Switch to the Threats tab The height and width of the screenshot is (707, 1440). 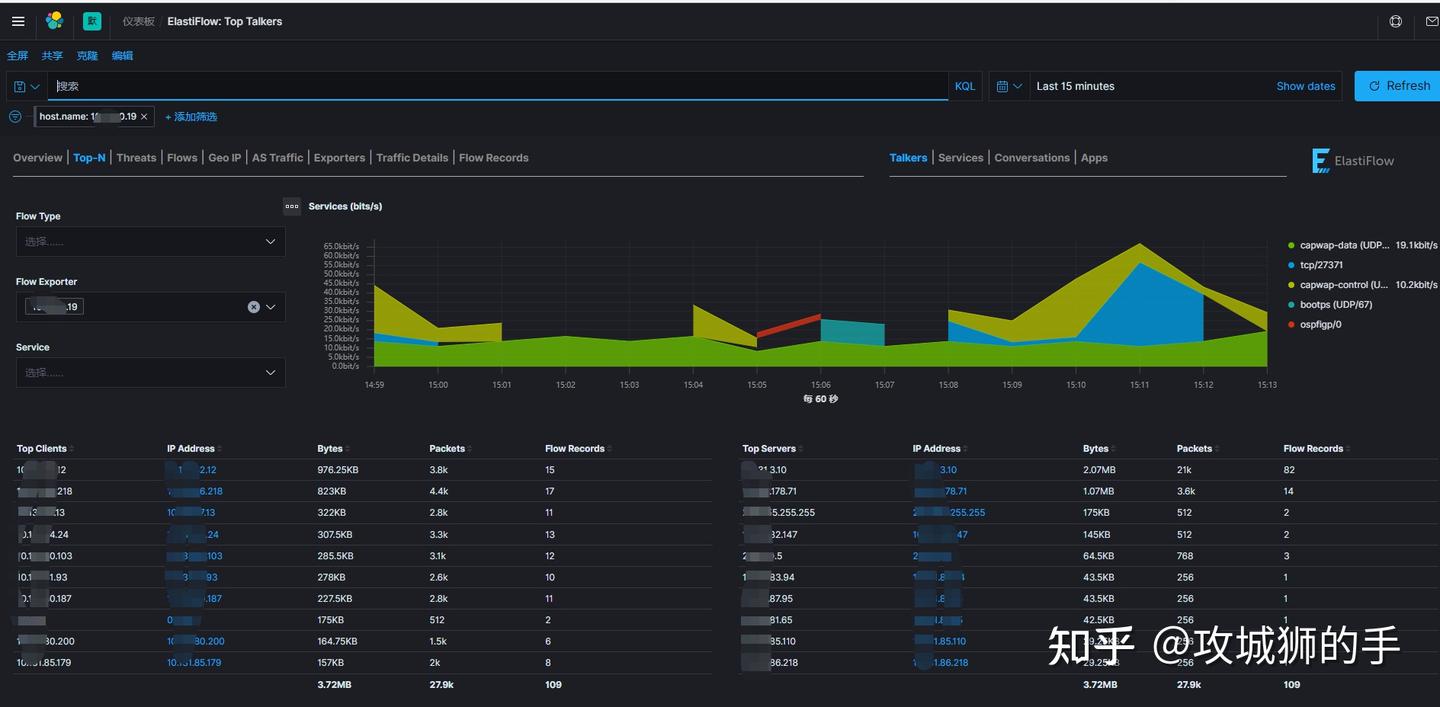pyautogui.click(x=136, y=158)
